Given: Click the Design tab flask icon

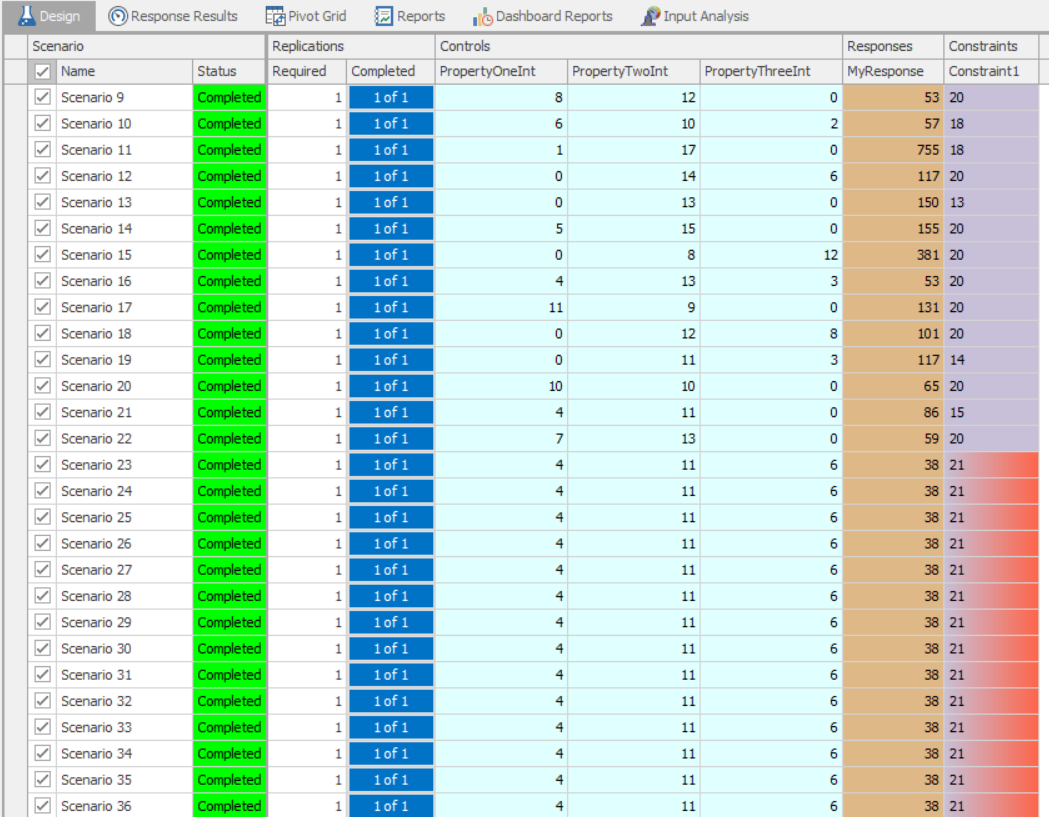Looking at the screenshot, I should click(x=26, y=15).
